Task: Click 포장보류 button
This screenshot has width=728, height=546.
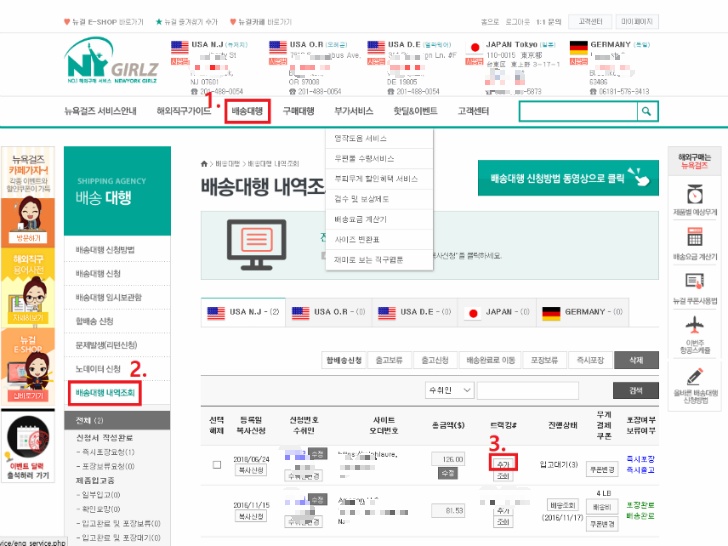Action: [545, 360]
